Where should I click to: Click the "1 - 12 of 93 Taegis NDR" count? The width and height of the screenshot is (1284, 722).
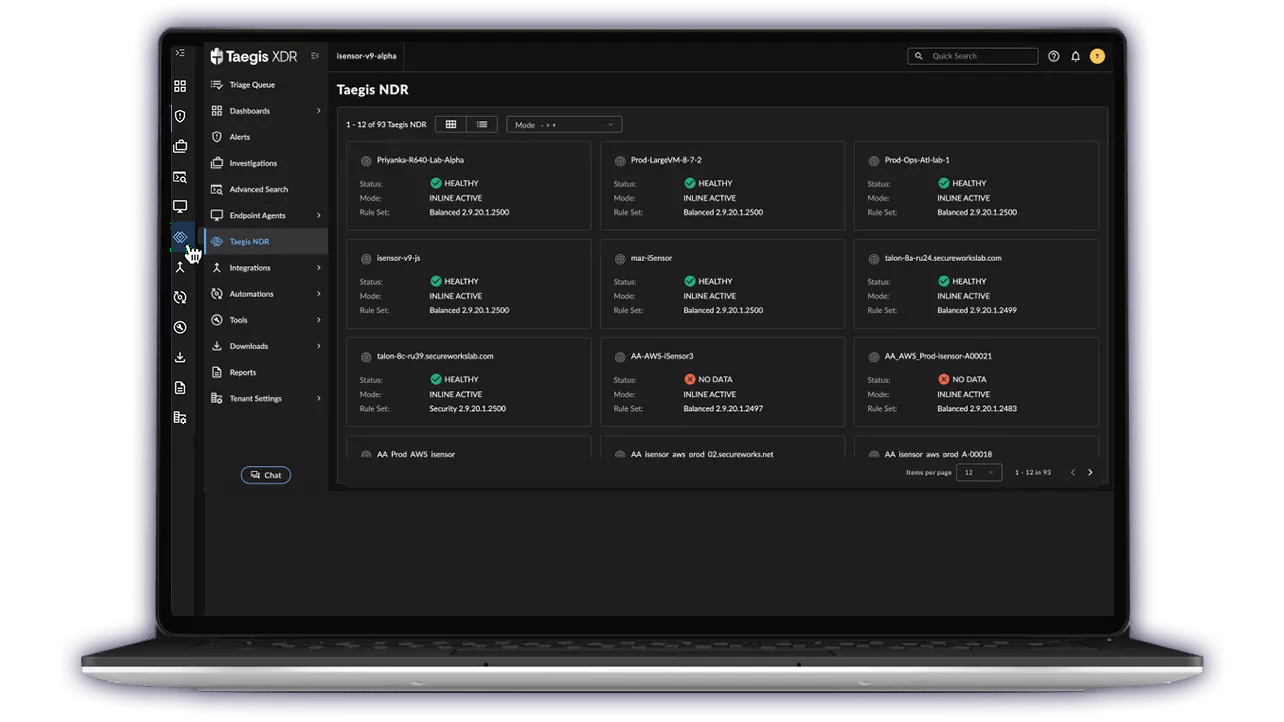click(x=386, y=125)
